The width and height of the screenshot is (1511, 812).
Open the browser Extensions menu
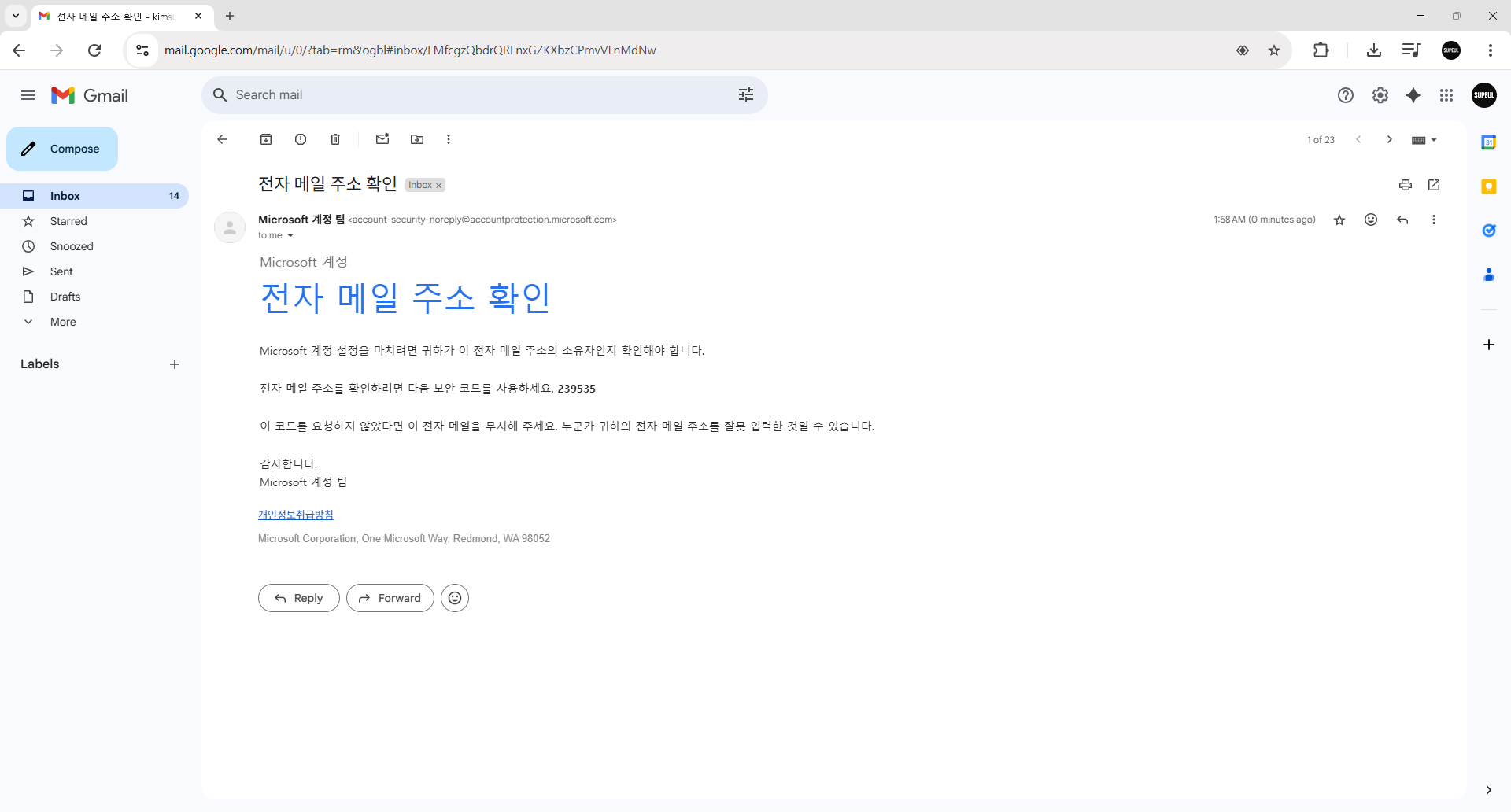click(x=1321, y=50)
